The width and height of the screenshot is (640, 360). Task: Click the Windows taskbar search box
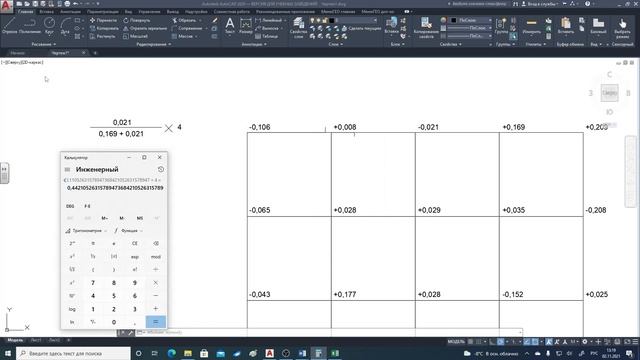pyautogui.click(x=73, y=353)
